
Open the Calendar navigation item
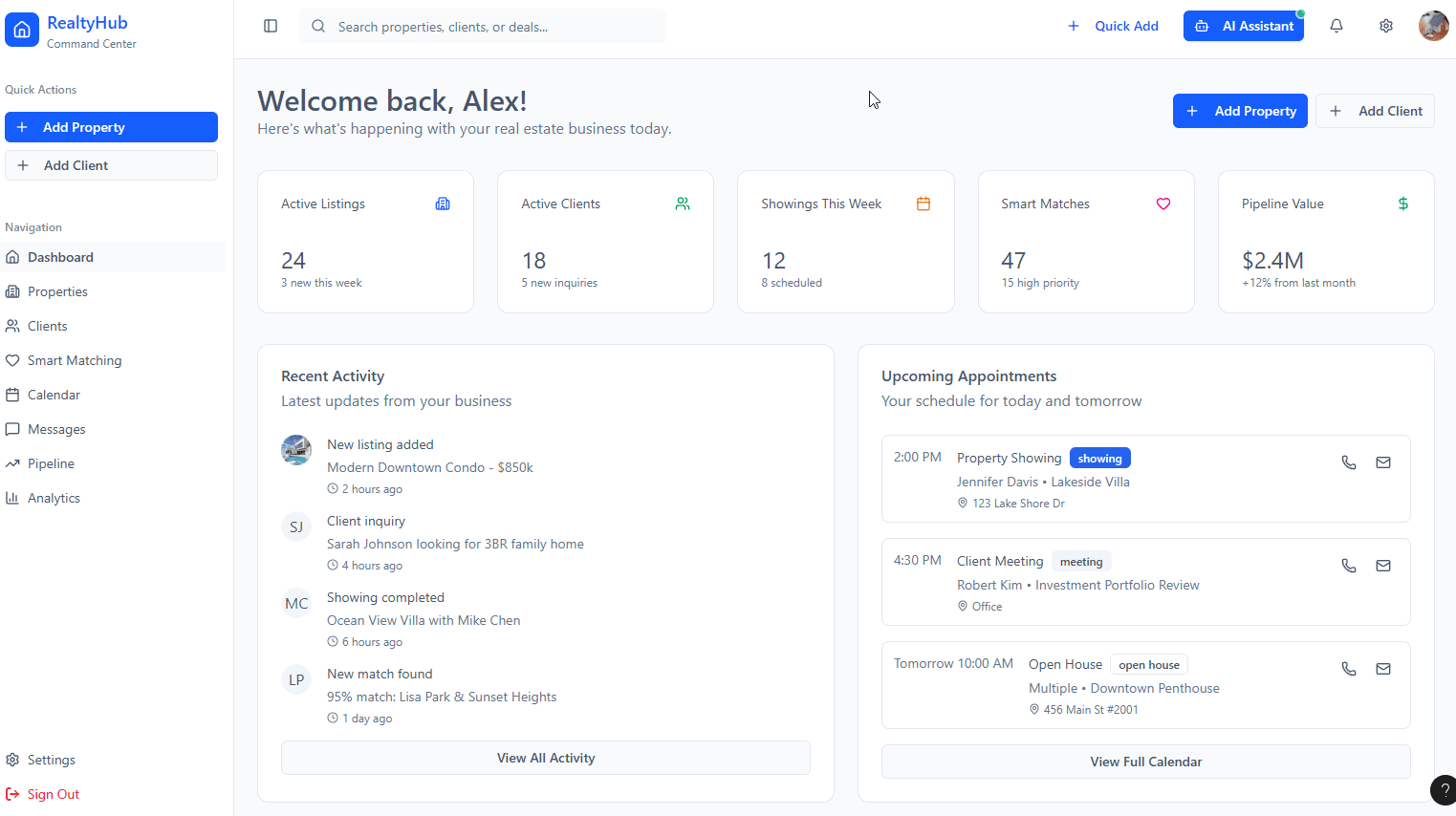pyautogui.click(x=54, y=395)
